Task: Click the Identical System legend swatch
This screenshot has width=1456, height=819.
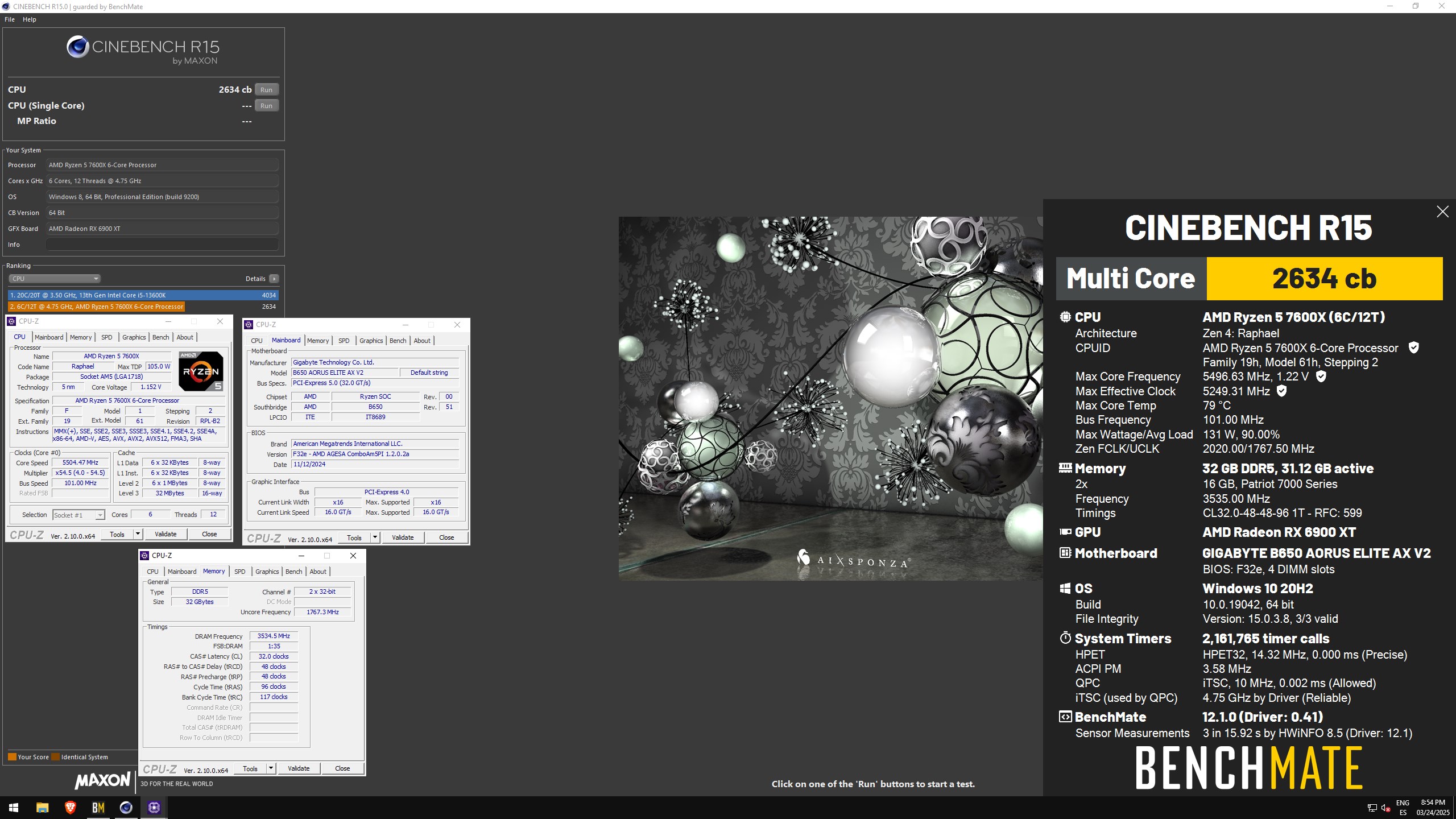Action: tap(55, 757)
